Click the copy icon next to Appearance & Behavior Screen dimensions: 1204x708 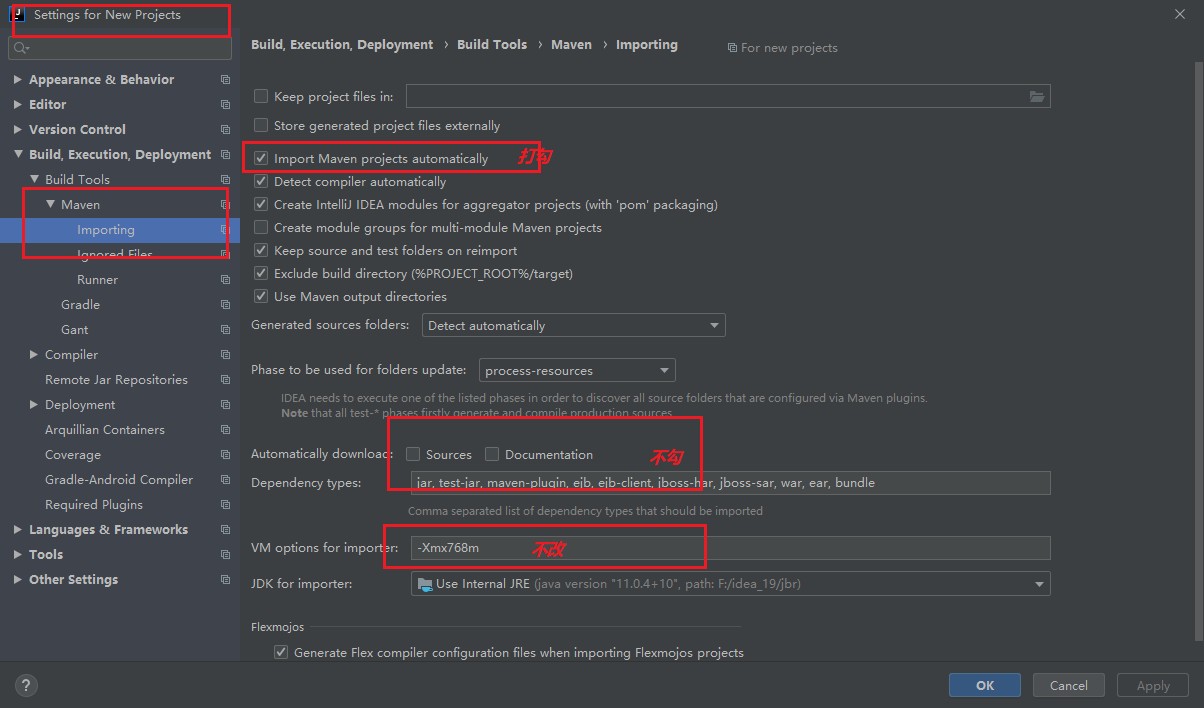(225, 80)
